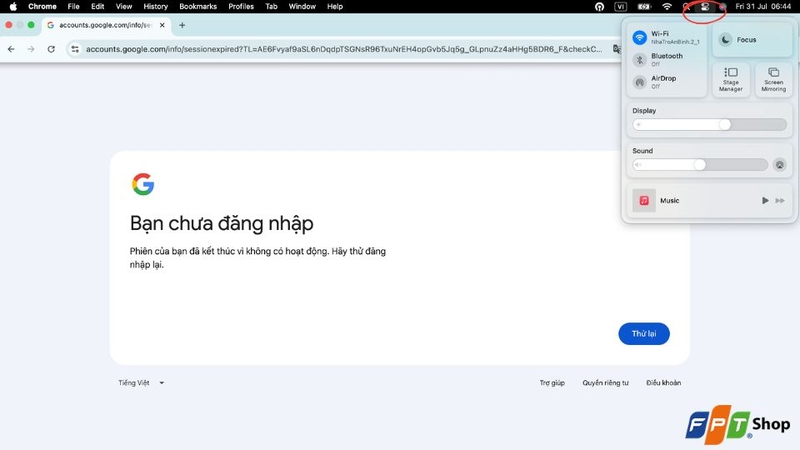Adjust the Sound volume slider
The height and width of the screenshot is (450, 800).
pos(700,165)
